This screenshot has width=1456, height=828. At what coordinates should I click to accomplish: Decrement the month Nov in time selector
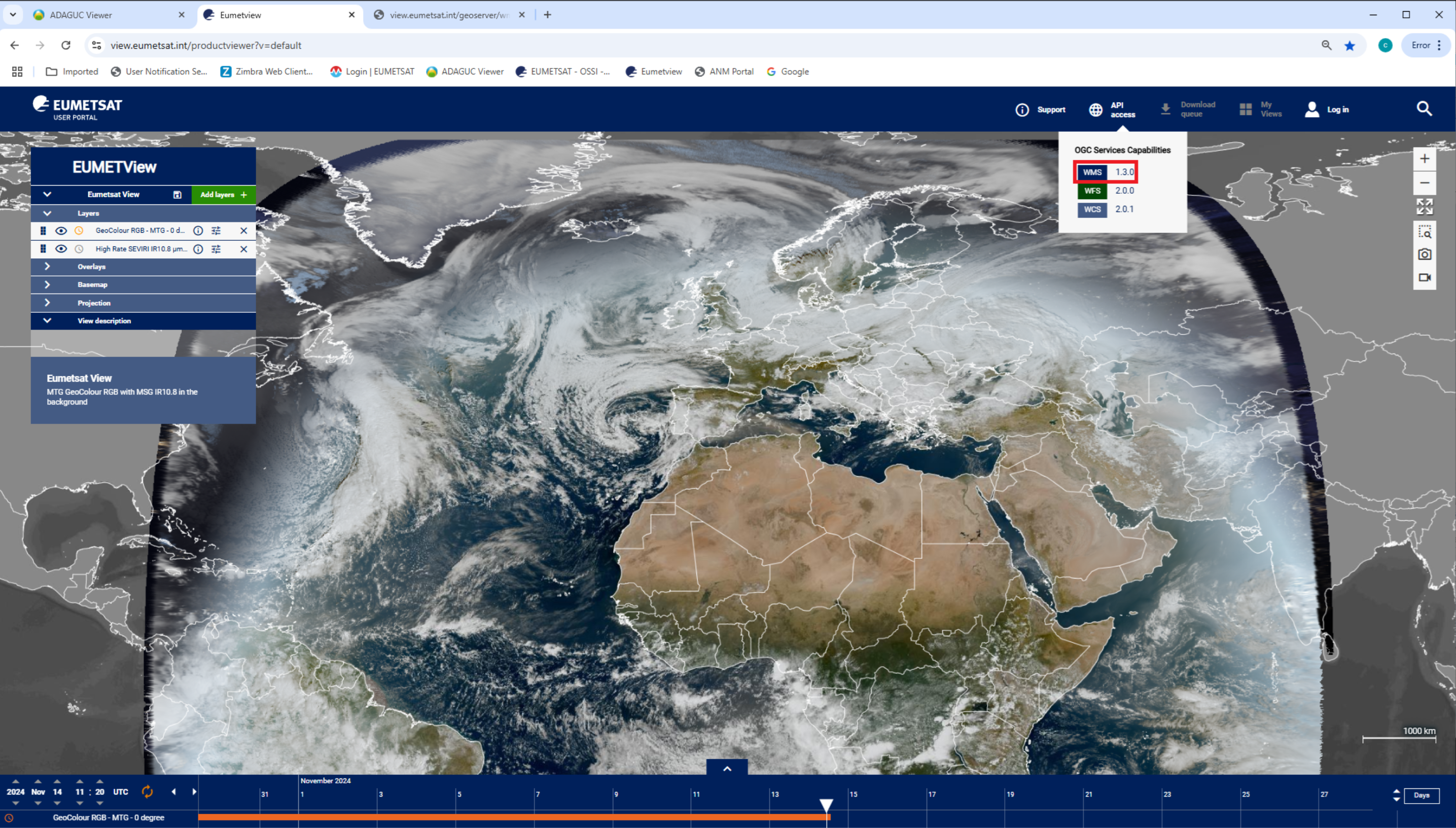point(38,803)
